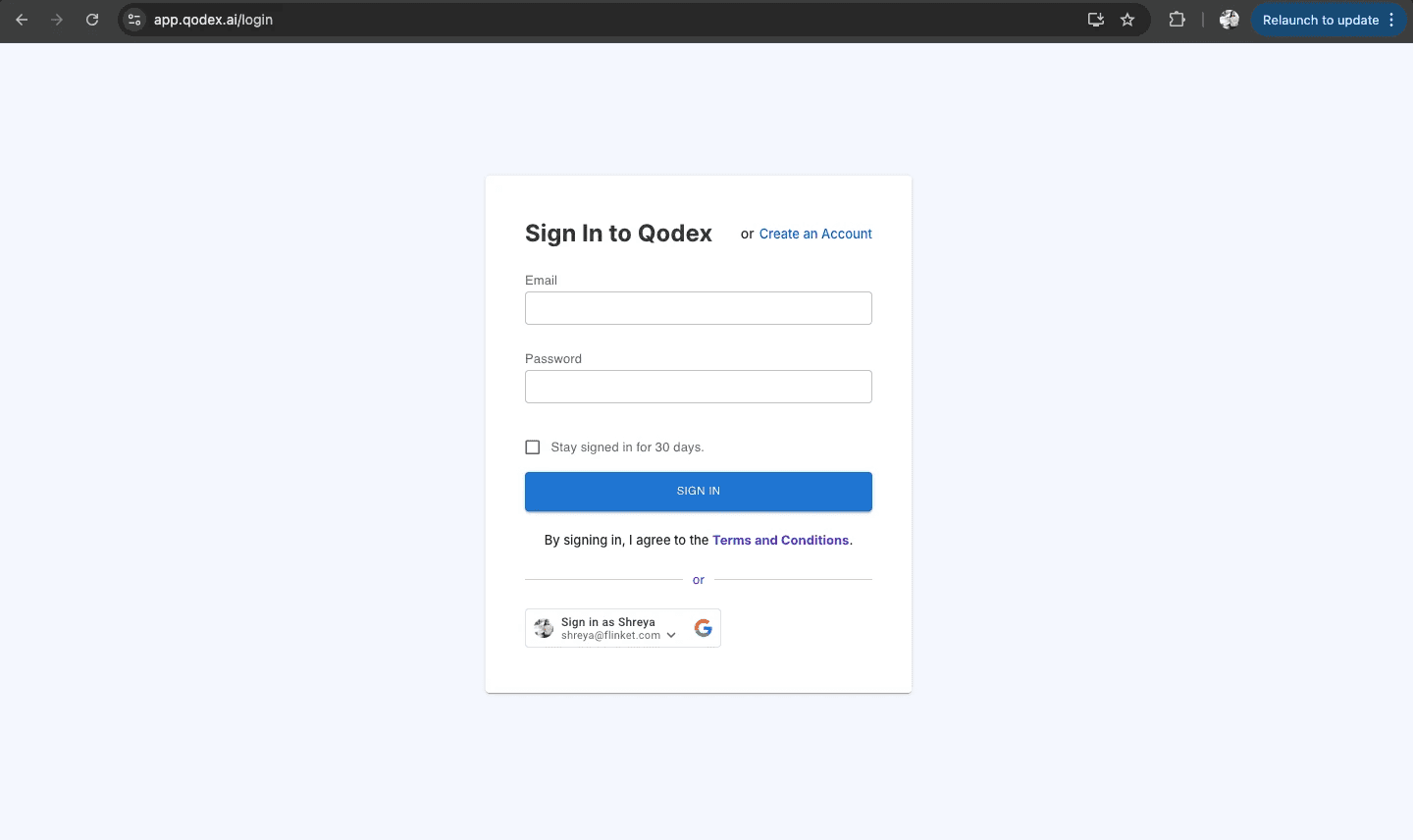Follow the Create an Account link
This screenshot has height=840, width=1413.
point(815,234)
